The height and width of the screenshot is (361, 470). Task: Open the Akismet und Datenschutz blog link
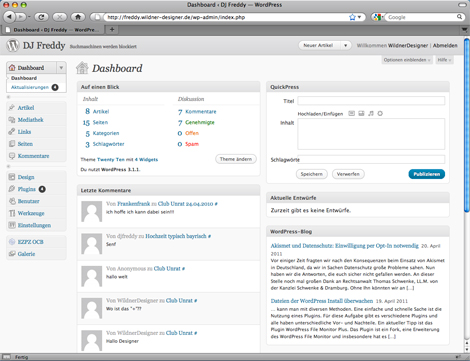pyautogui.click(x=344, y=246)
